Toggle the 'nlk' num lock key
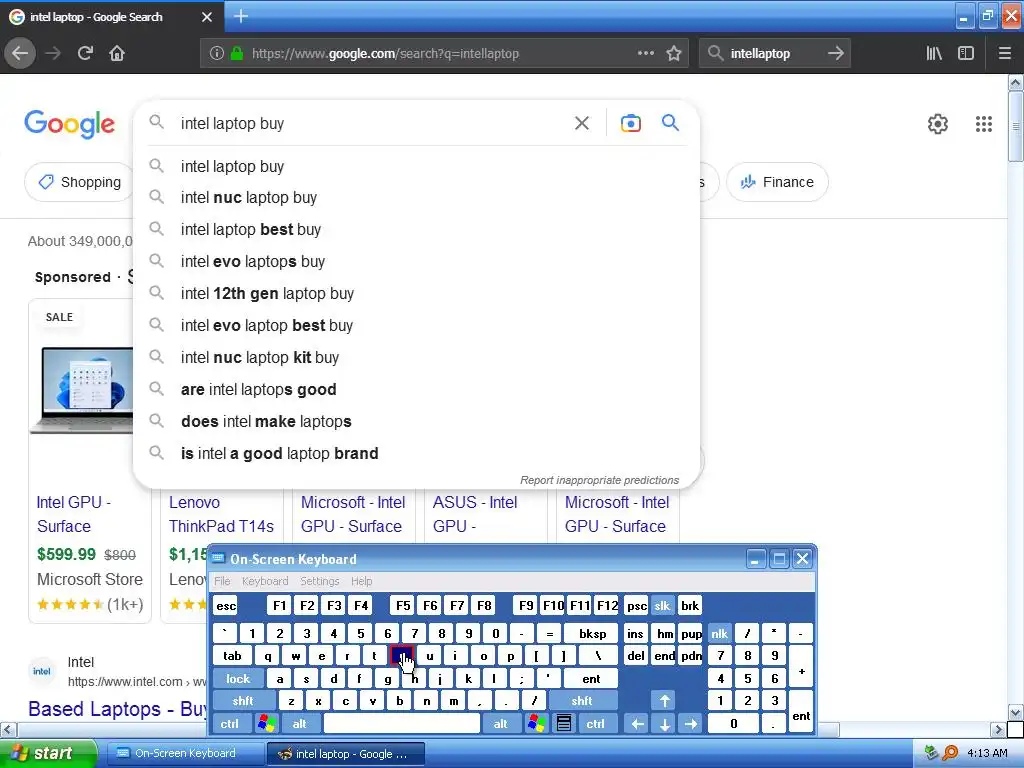 720,634
